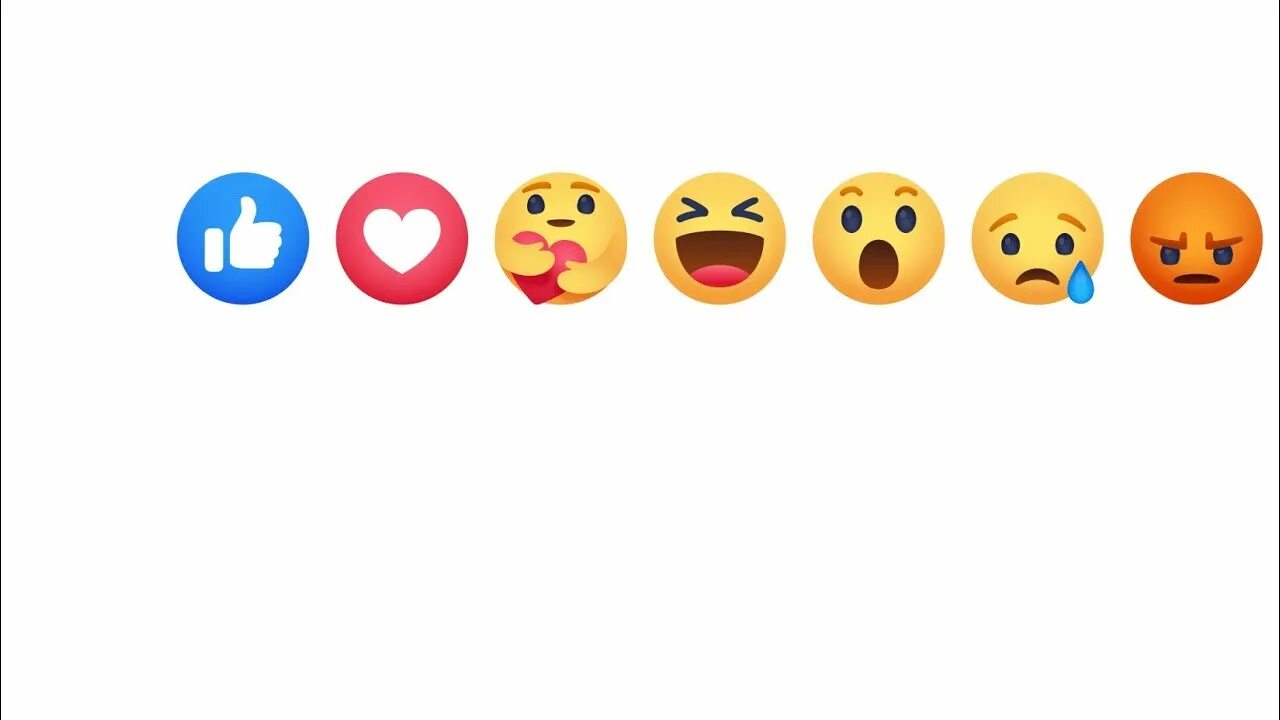Click the blue teardrop on Sad emoji
This screenshot has width=1280, height=720.
coord(1080,282)
